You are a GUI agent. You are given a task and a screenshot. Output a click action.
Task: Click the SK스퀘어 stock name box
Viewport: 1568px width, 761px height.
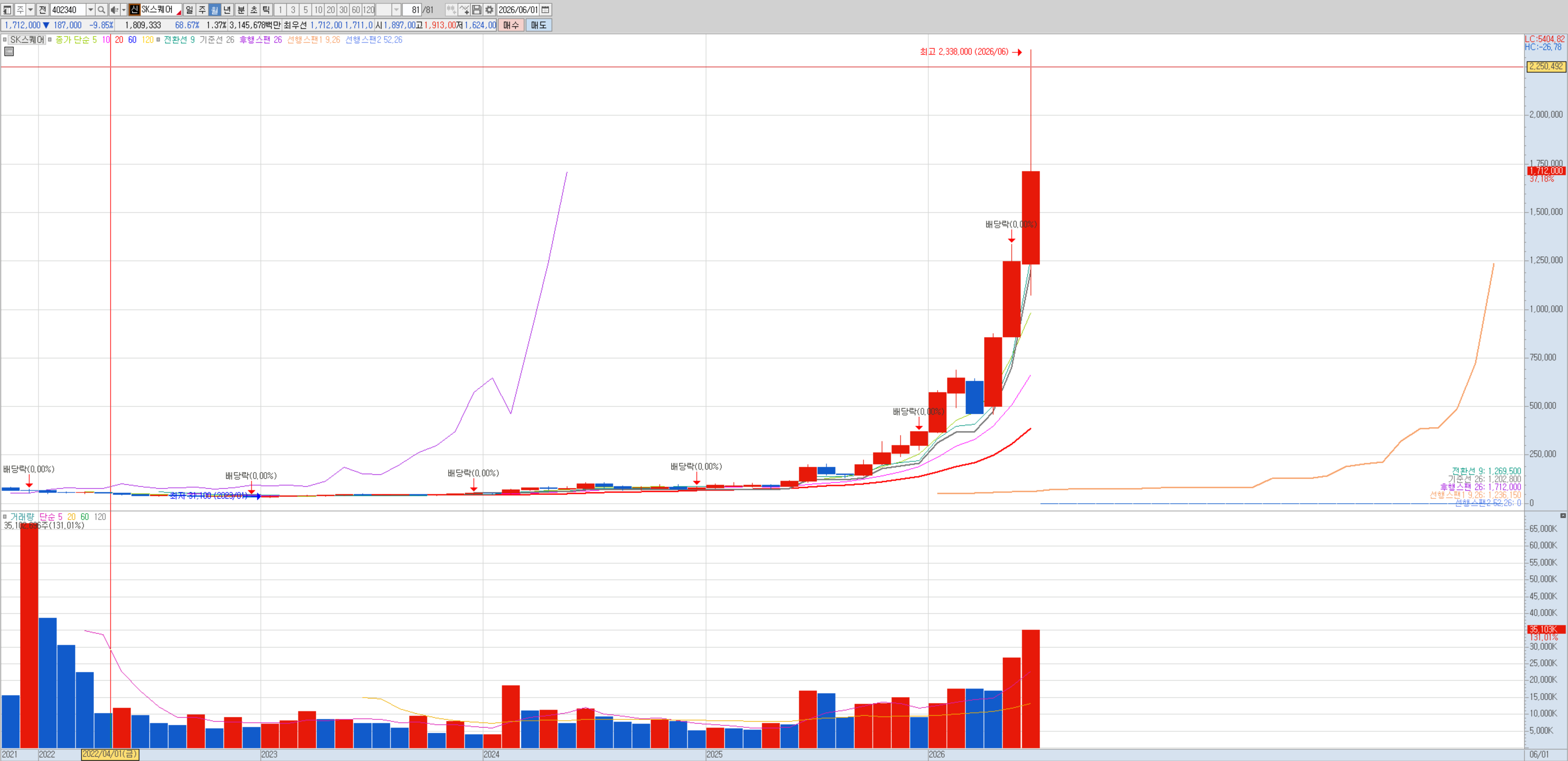coord(161,10)
